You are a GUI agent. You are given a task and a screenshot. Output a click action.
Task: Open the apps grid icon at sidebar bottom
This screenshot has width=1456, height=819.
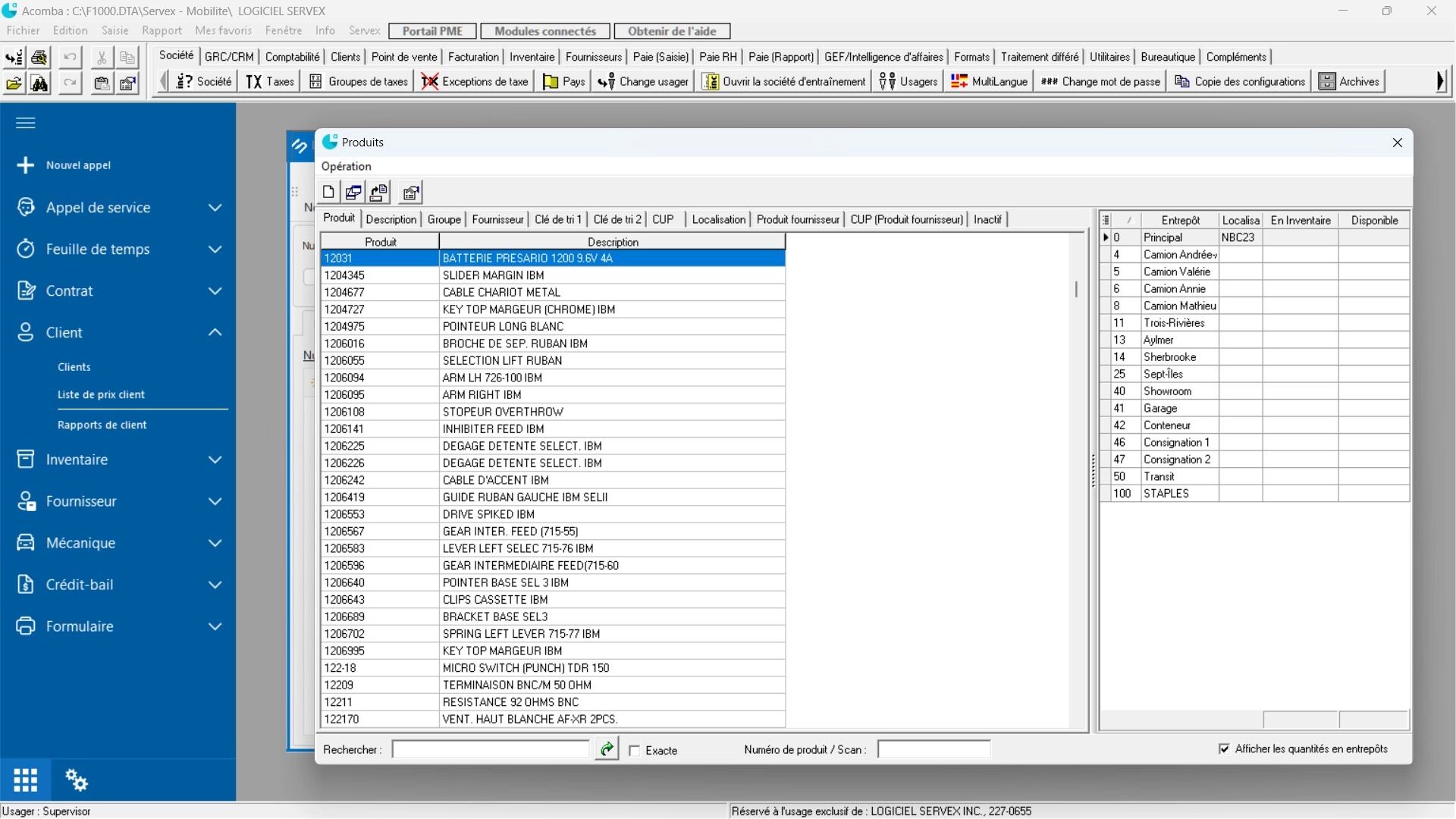(x=25, y=780)
